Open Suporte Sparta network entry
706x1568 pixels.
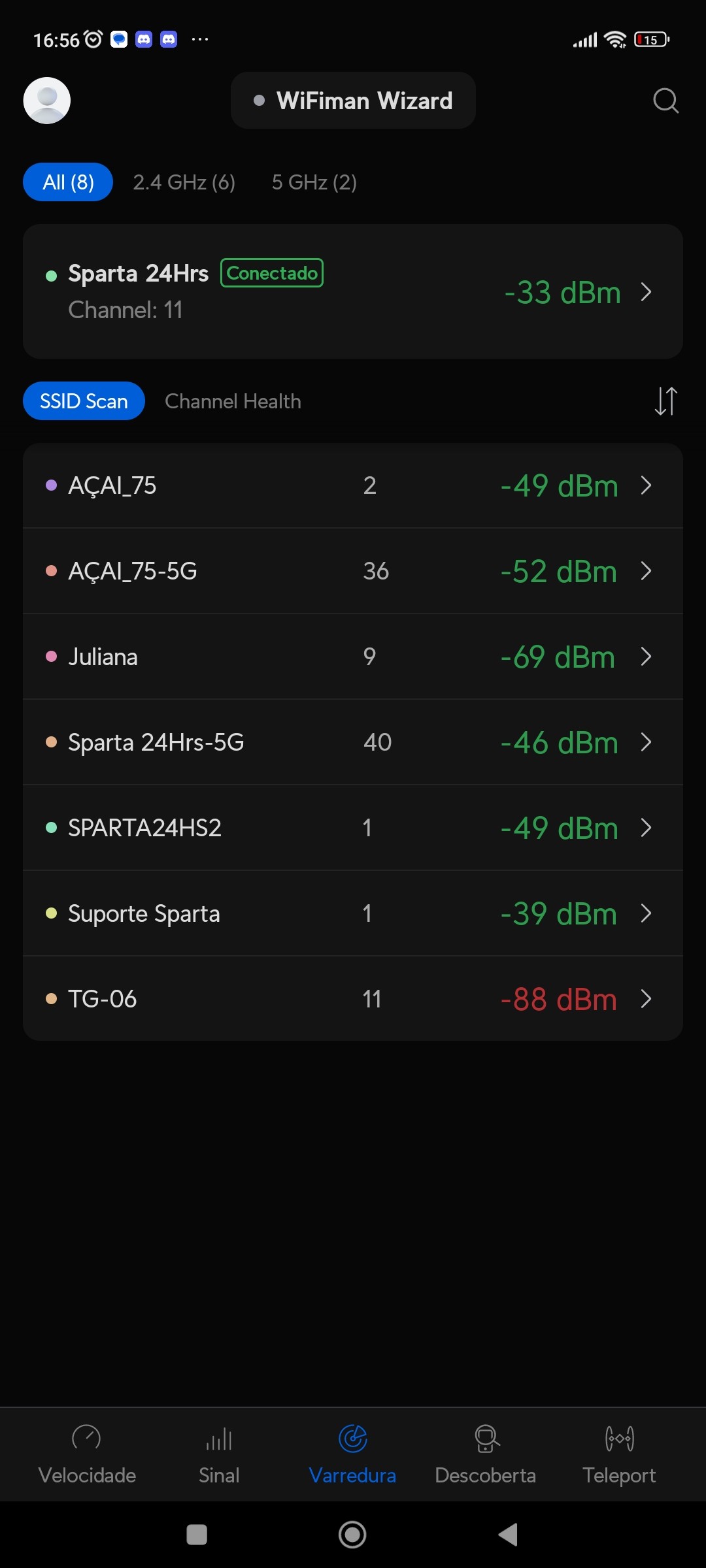(353, 913)
